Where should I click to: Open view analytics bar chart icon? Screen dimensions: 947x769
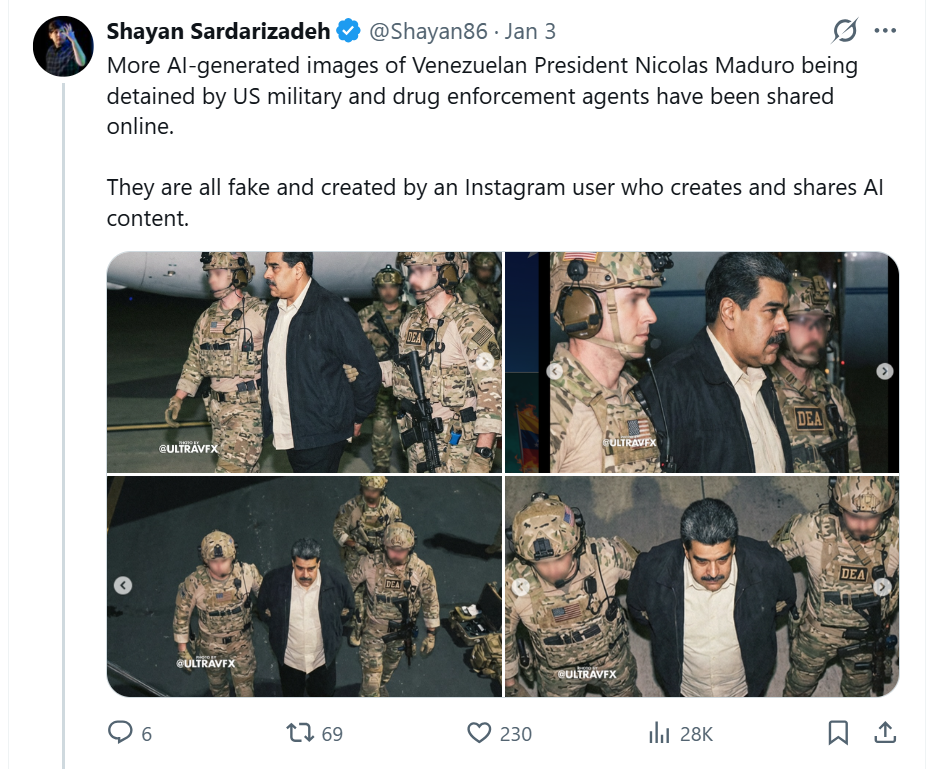[659, 733]
